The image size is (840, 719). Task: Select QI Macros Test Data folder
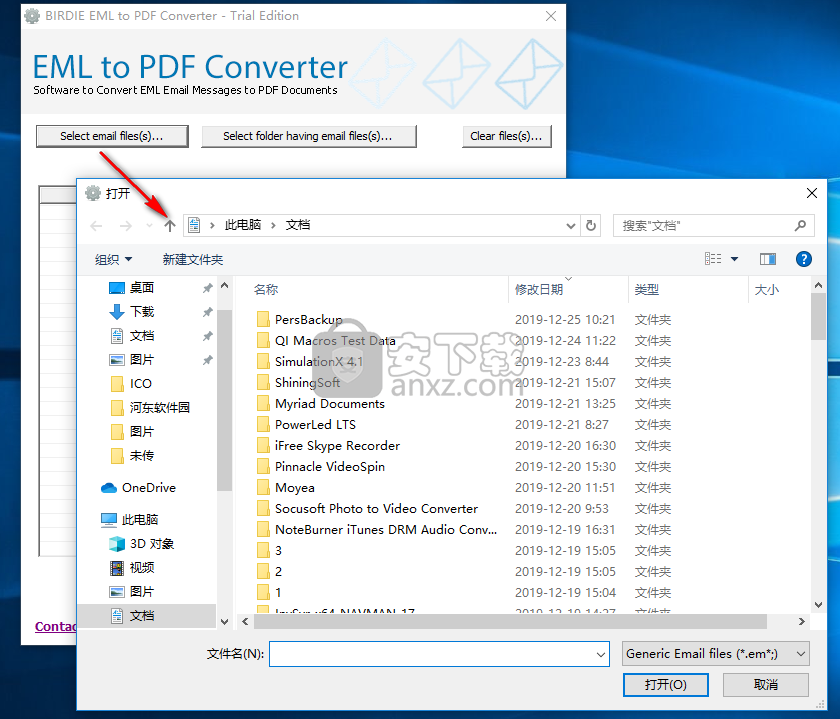click(x=335, y=341)
